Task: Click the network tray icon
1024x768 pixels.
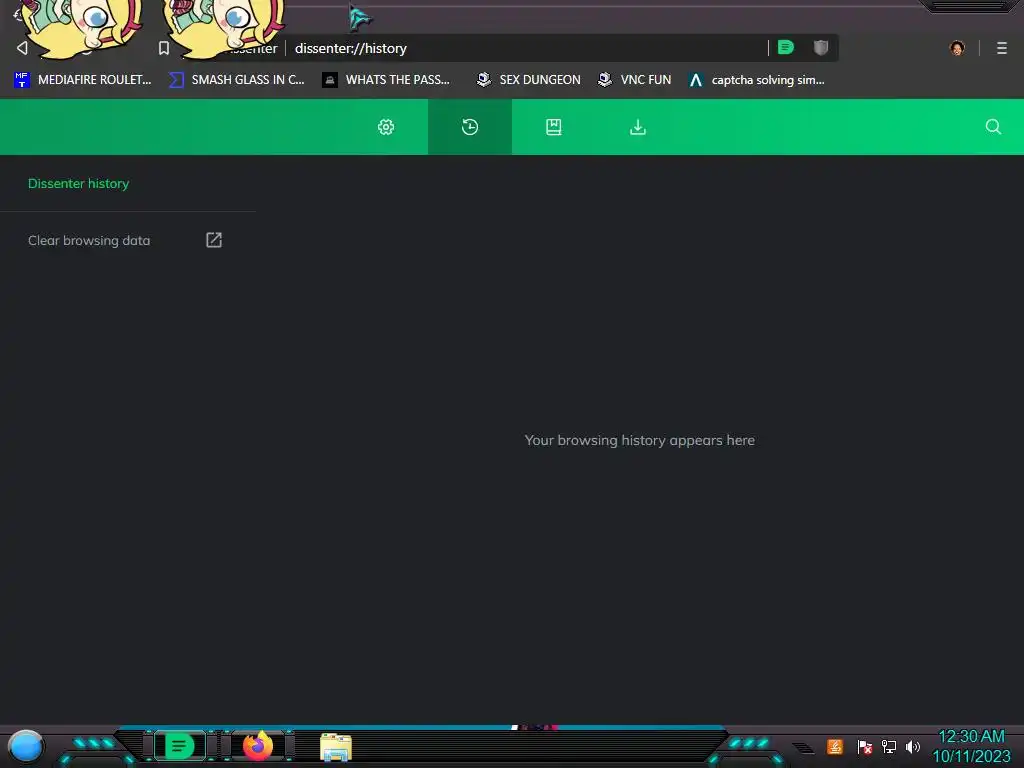Action: tap(888, 746)
